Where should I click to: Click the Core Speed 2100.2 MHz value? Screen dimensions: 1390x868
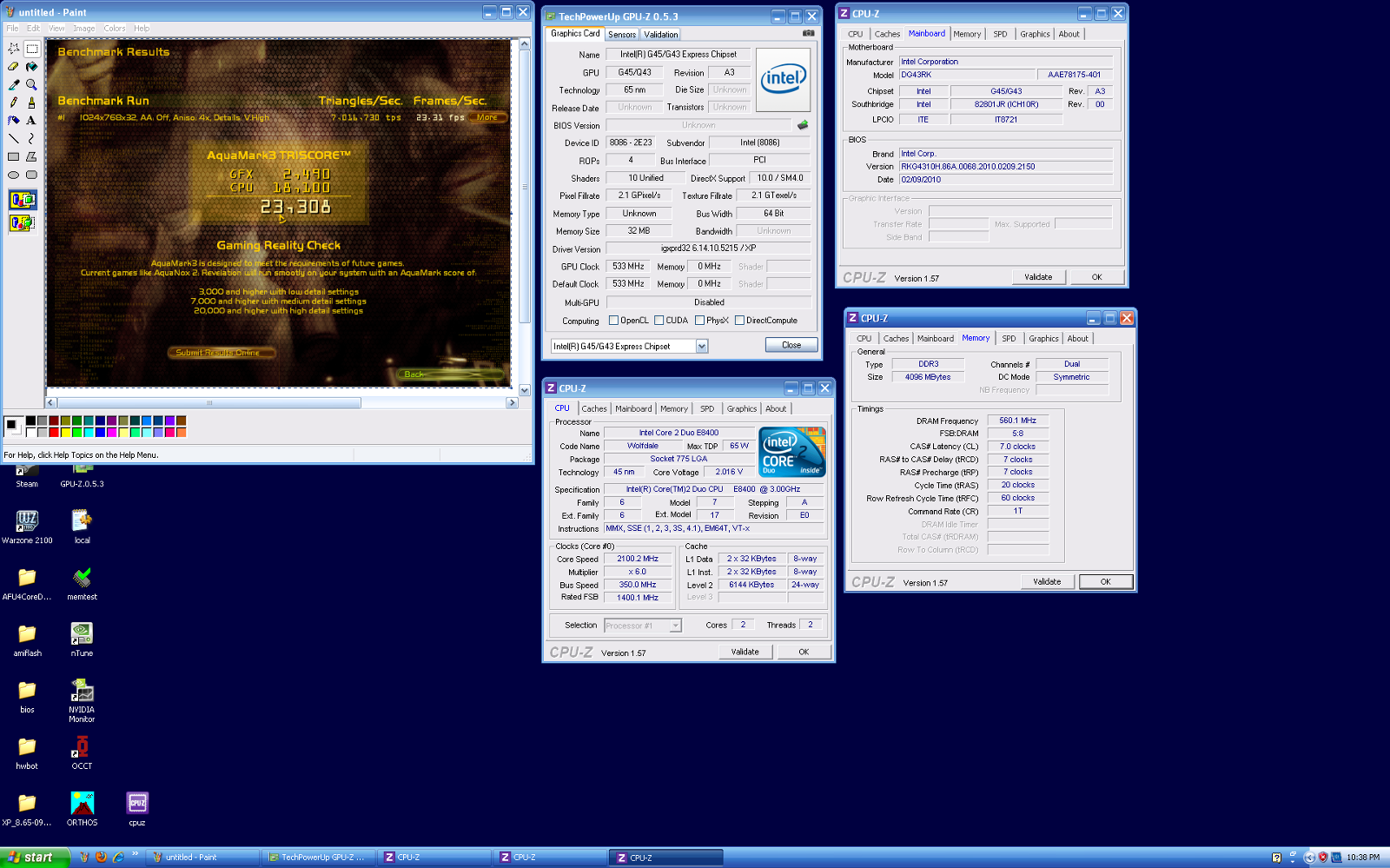pos(638,560)
